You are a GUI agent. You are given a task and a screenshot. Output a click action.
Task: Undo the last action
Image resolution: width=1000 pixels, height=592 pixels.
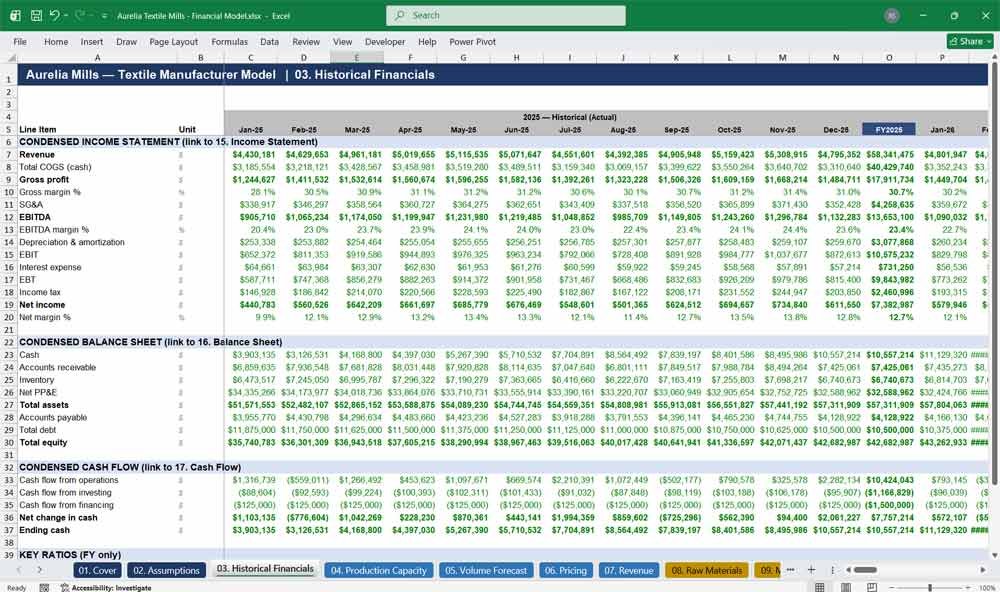pyautogui.click(x=55, y=15)
